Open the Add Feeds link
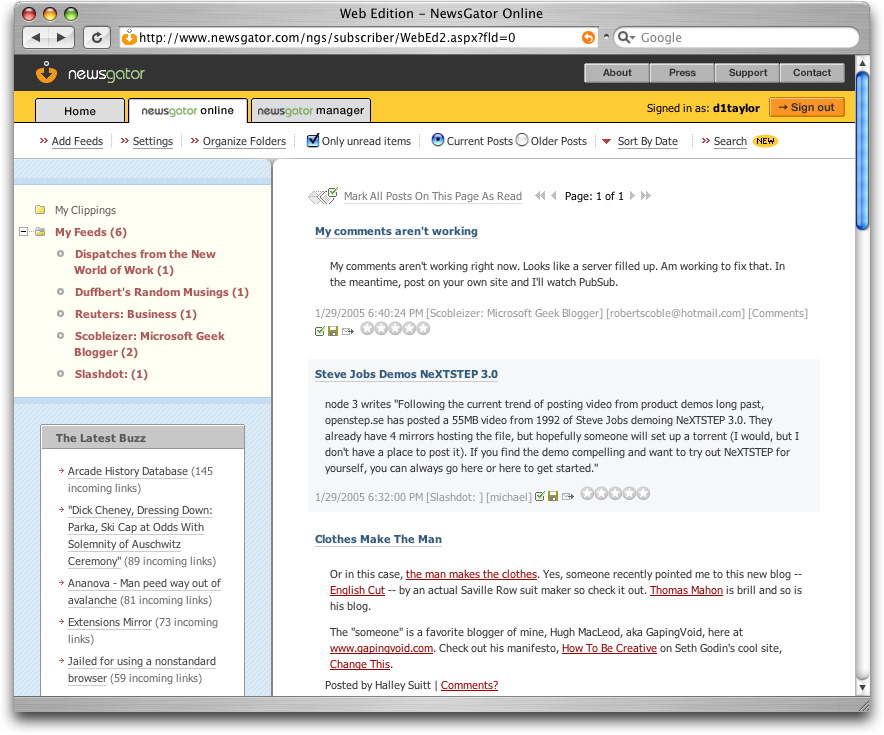 [x=77, y=141]
